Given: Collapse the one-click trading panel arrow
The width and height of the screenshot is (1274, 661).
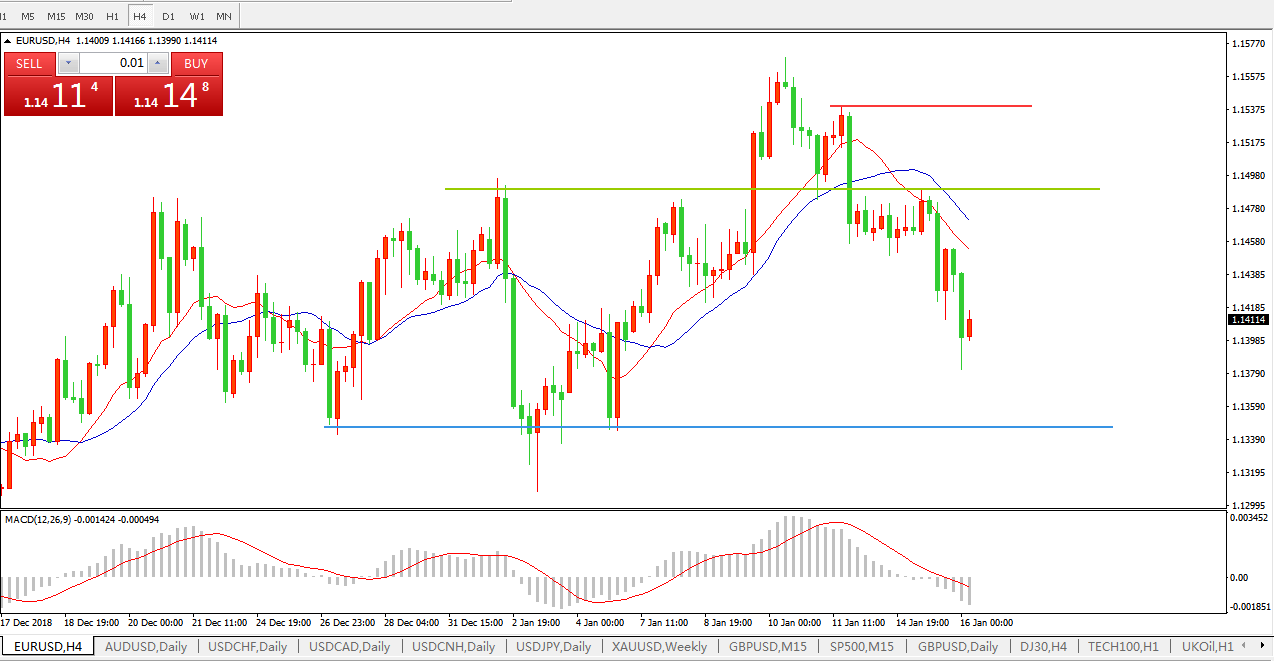Looking at the screenshot, I should tap(9, 41).
